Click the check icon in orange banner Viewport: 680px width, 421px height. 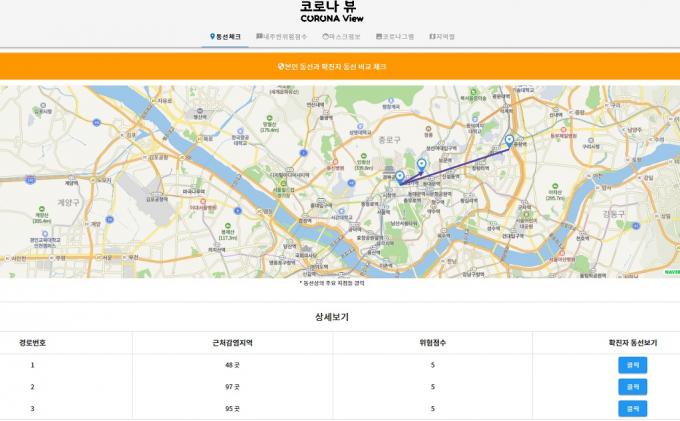coord(282,66)
